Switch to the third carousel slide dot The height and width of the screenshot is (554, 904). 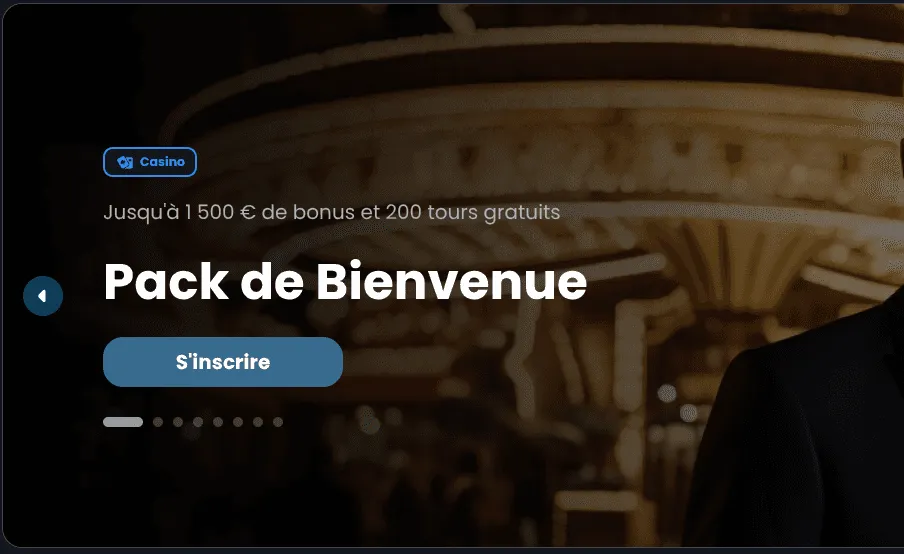click(x=178, y=422)
